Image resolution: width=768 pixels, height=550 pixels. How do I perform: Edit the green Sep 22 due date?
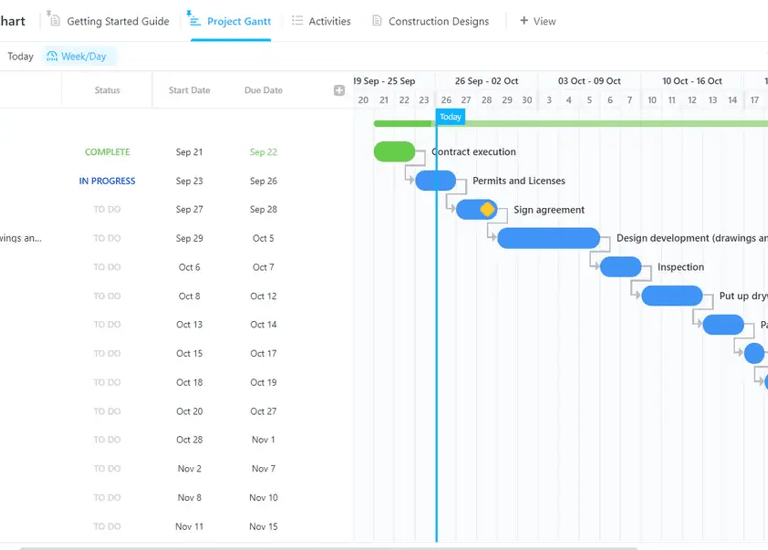(x=264, y=152)
